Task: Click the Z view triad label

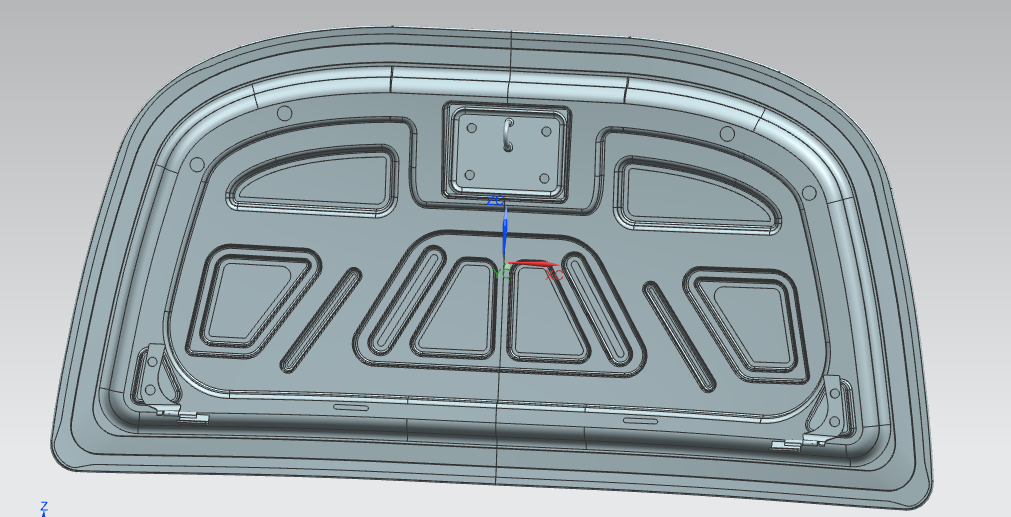Action: click(x=44, y=505)
